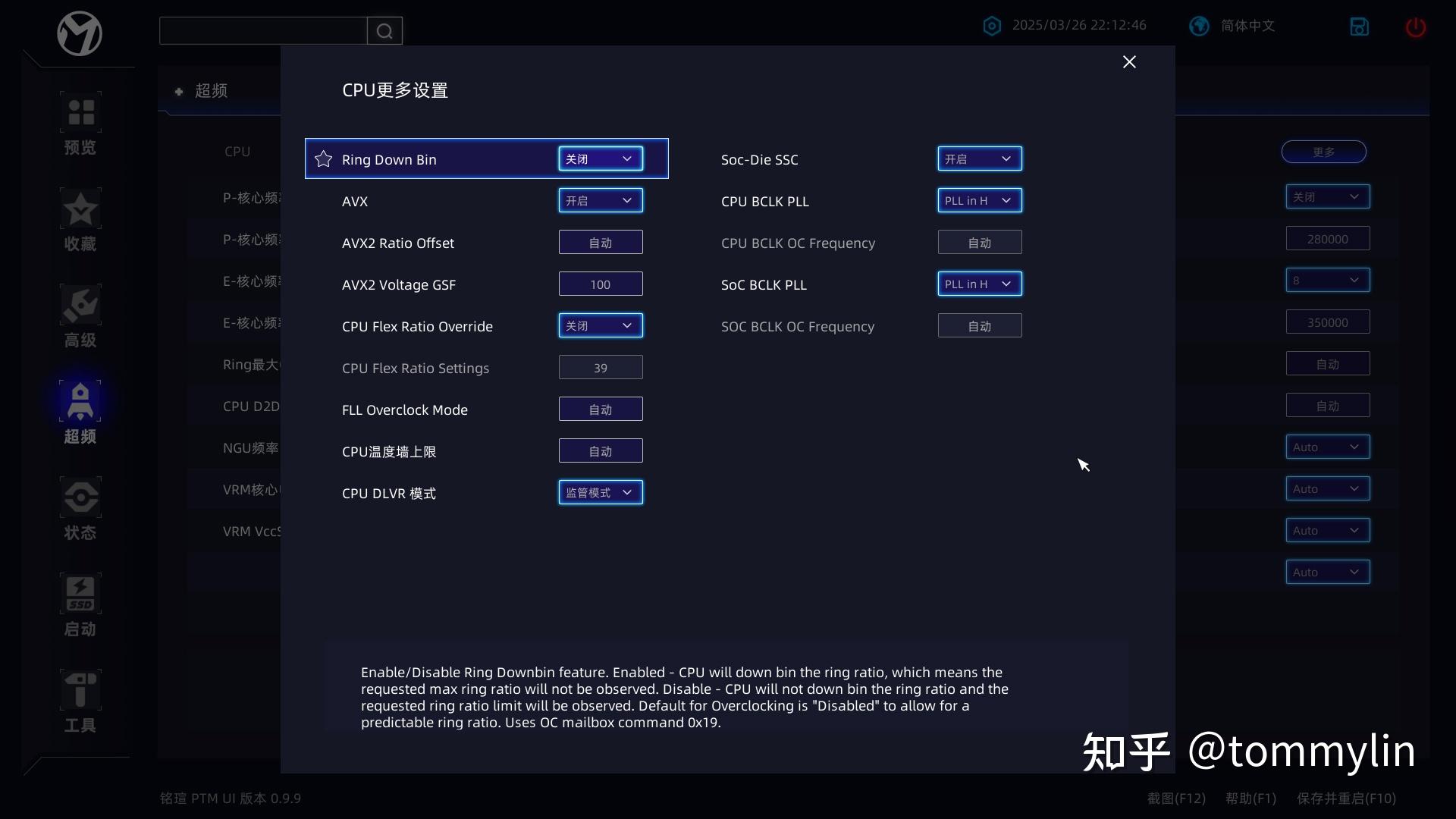The height and width of the screenshot is (819, 1456).
Task: Open CPU DLVR 模式 dropdown
Action: point(600,493)
